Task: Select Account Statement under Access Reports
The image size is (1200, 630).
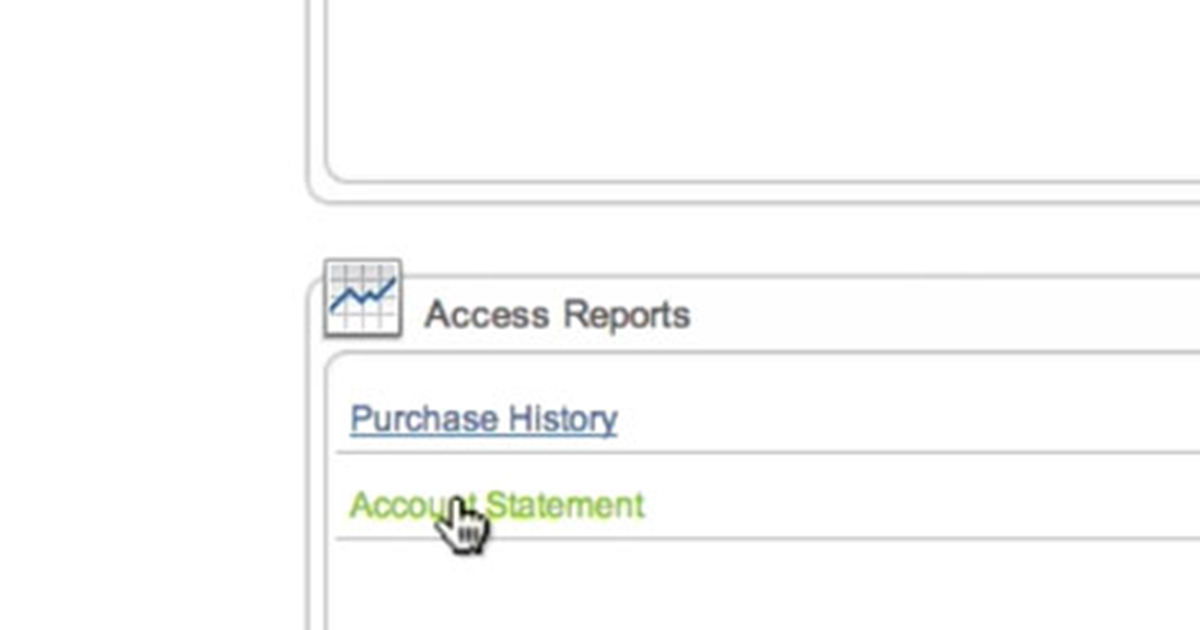Action: click(x=497, y=505)
